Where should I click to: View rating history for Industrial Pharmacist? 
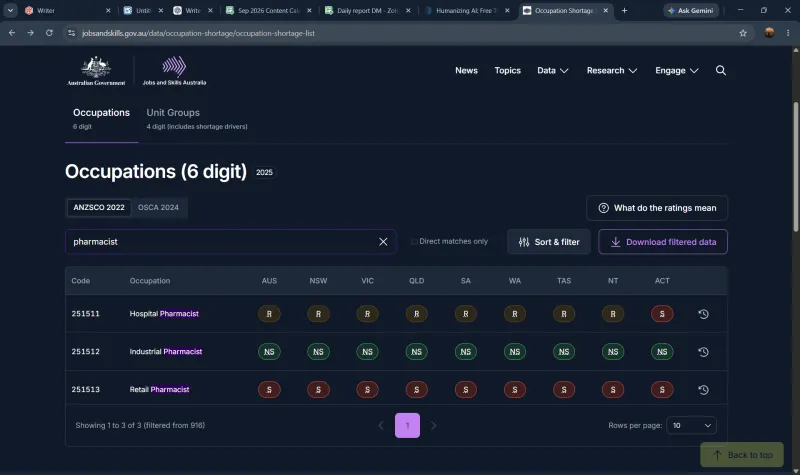click(x=703, y=352)
